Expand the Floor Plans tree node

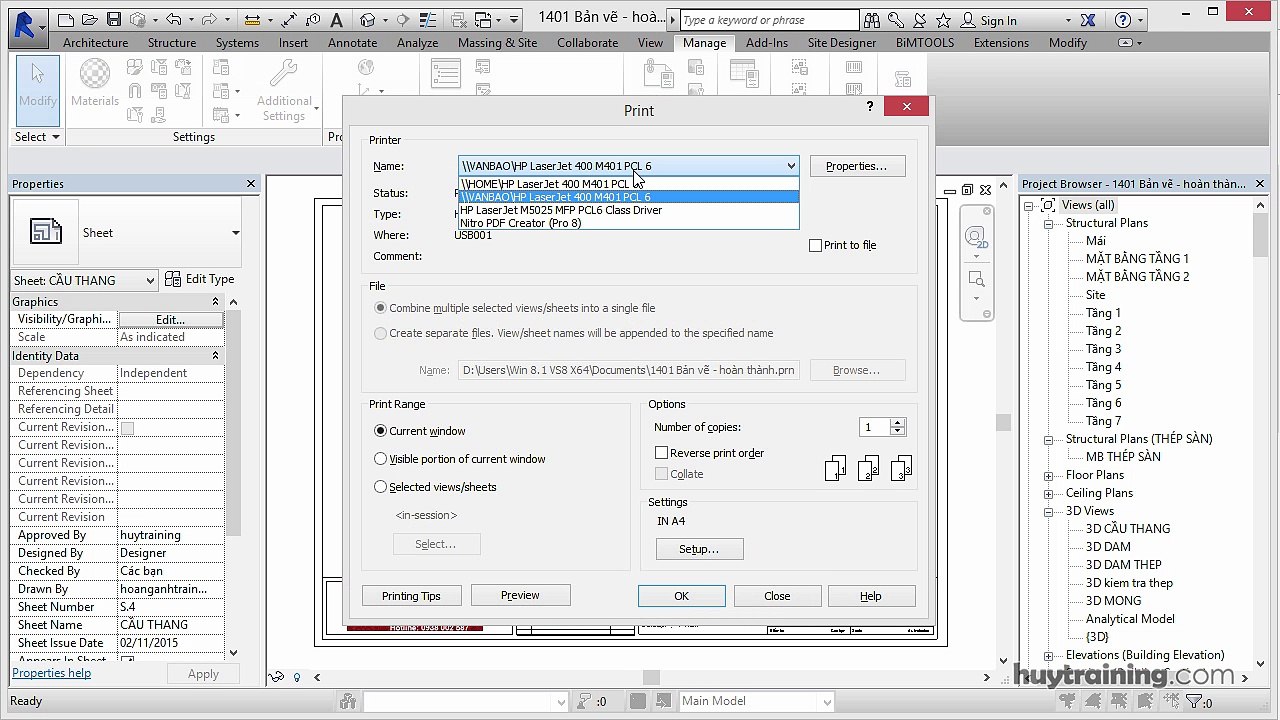click(1048, 476)
